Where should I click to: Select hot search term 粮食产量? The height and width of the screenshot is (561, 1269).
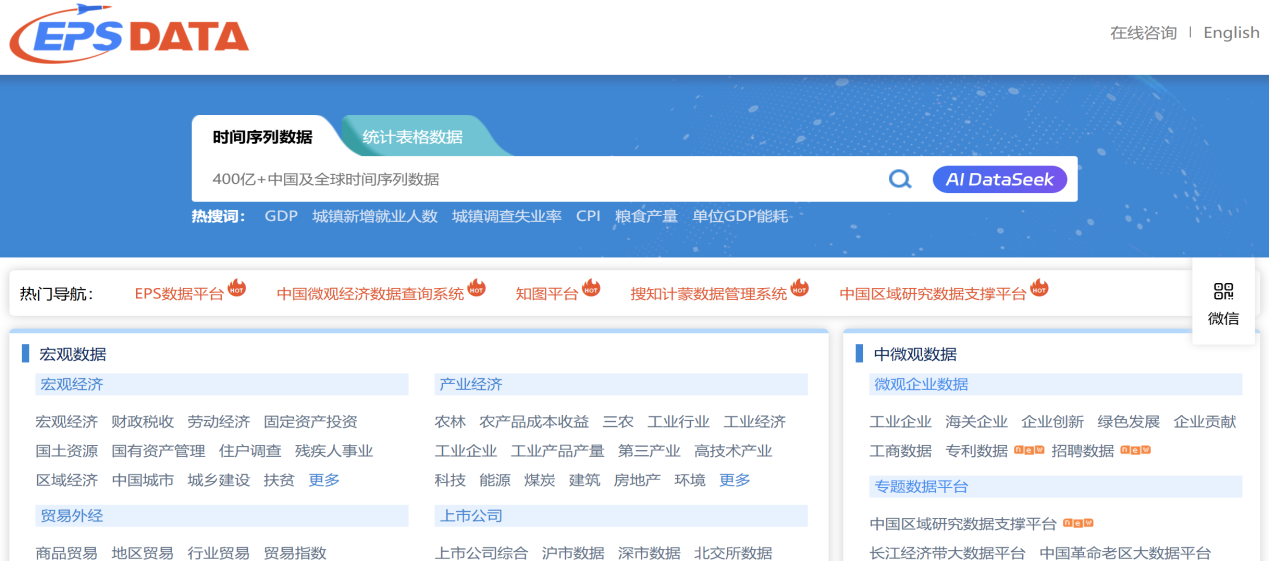click(646, 216)
